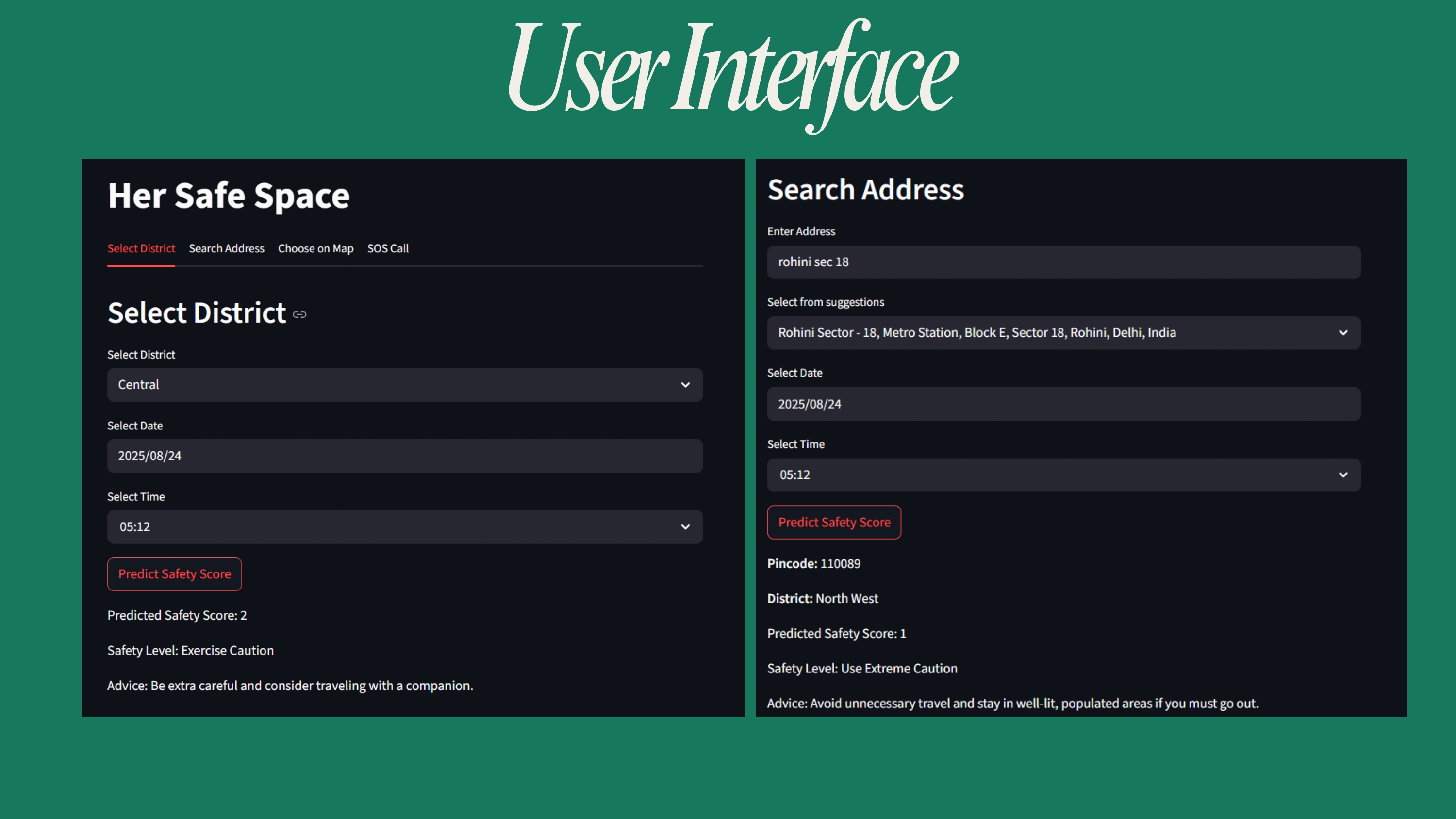Switch to the Search Address tab
The image size is (1456, 819).
tap(226, 249)
